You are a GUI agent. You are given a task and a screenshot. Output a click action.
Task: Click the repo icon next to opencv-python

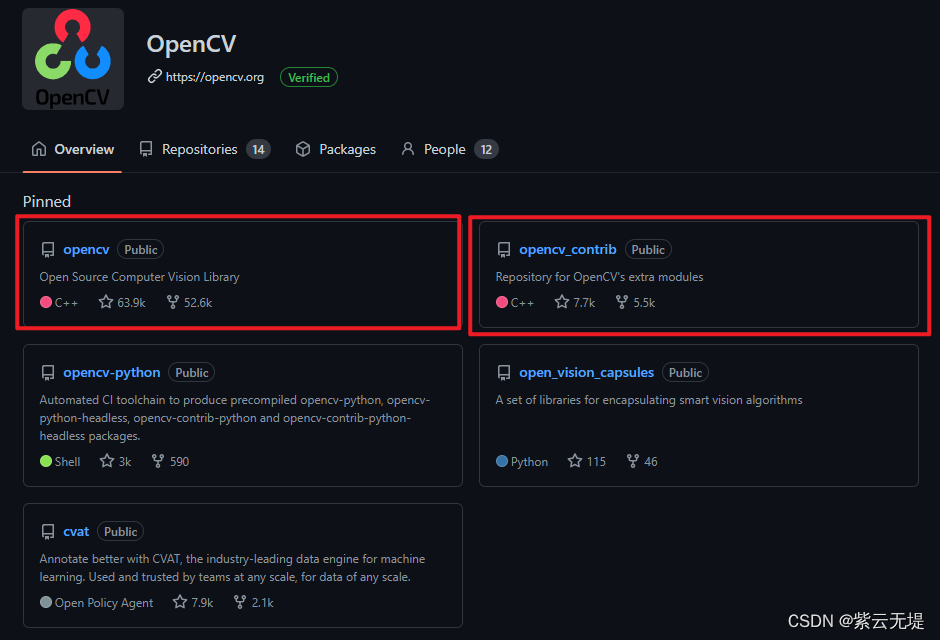[x=48, y=373]
